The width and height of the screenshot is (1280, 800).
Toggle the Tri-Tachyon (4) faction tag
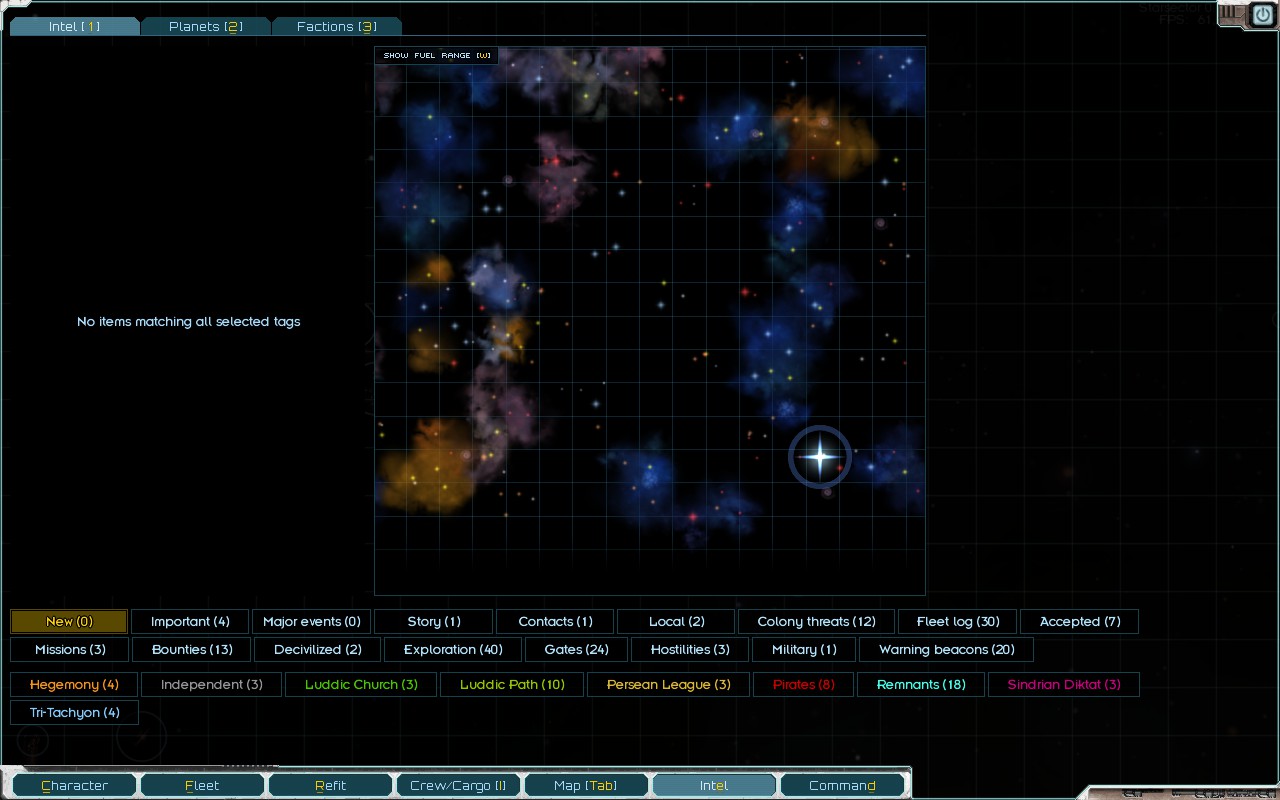74,713
